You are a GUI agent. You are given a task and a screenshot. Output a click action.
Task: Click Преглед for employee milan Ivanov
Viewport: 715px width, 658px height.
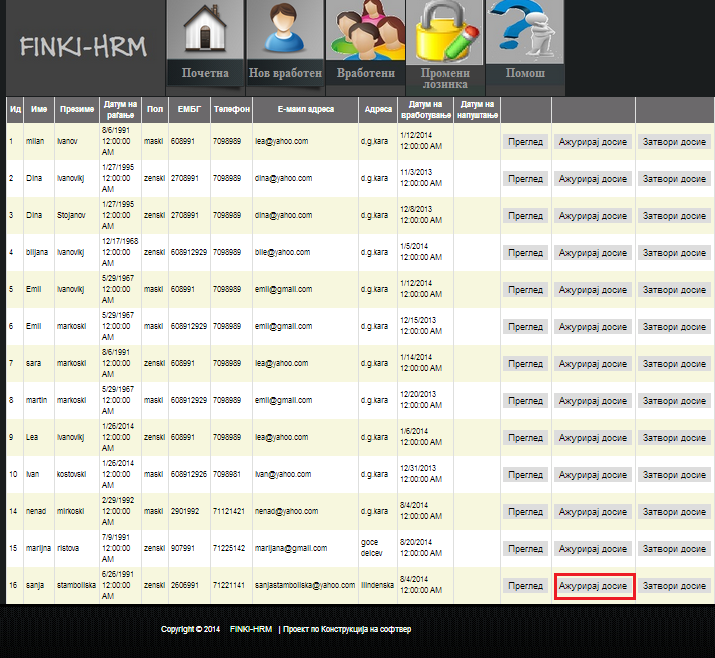tap(525, 142)
